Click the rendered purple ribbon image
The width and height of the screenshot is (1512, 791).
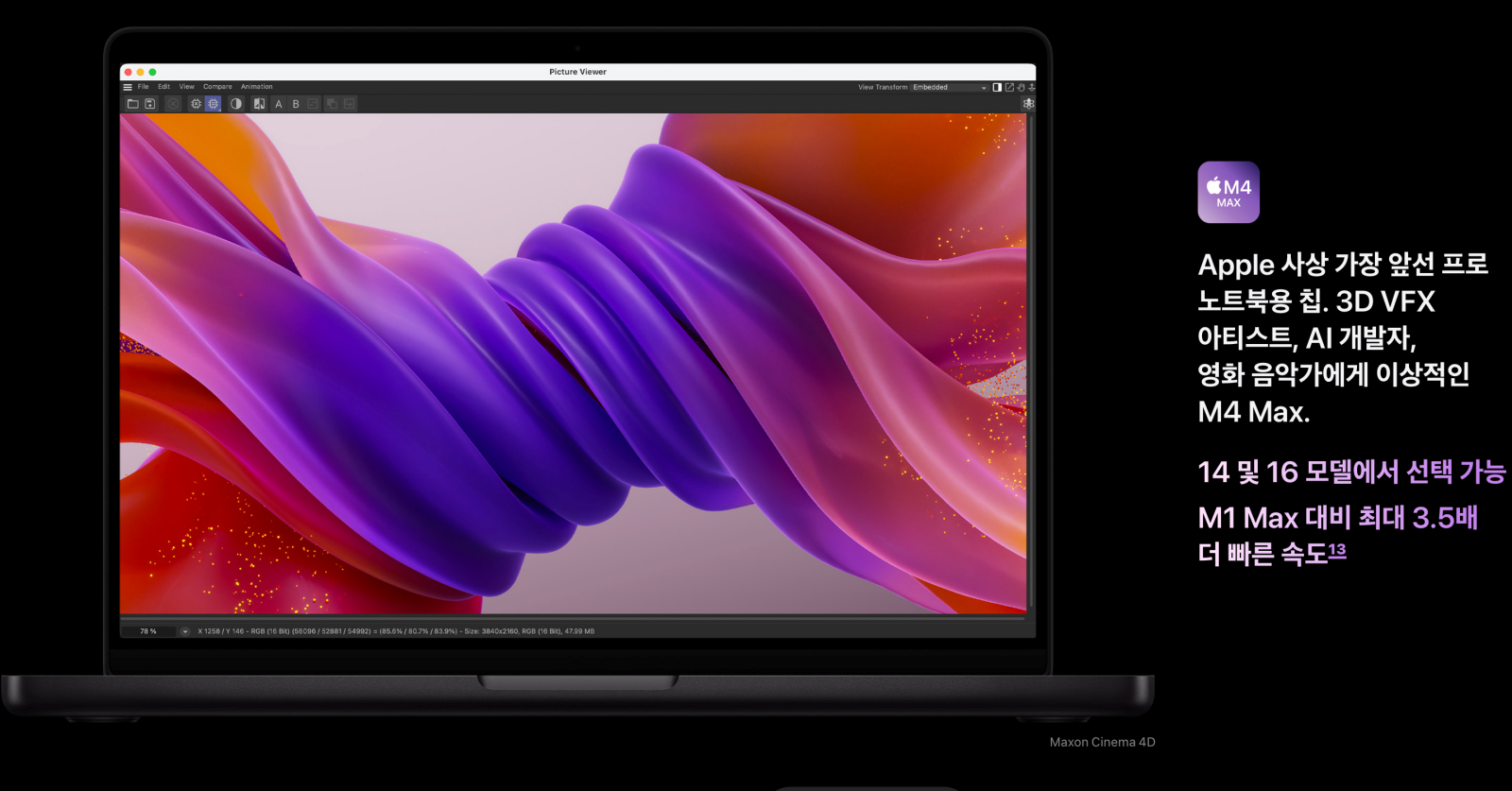tap(574, 364)
